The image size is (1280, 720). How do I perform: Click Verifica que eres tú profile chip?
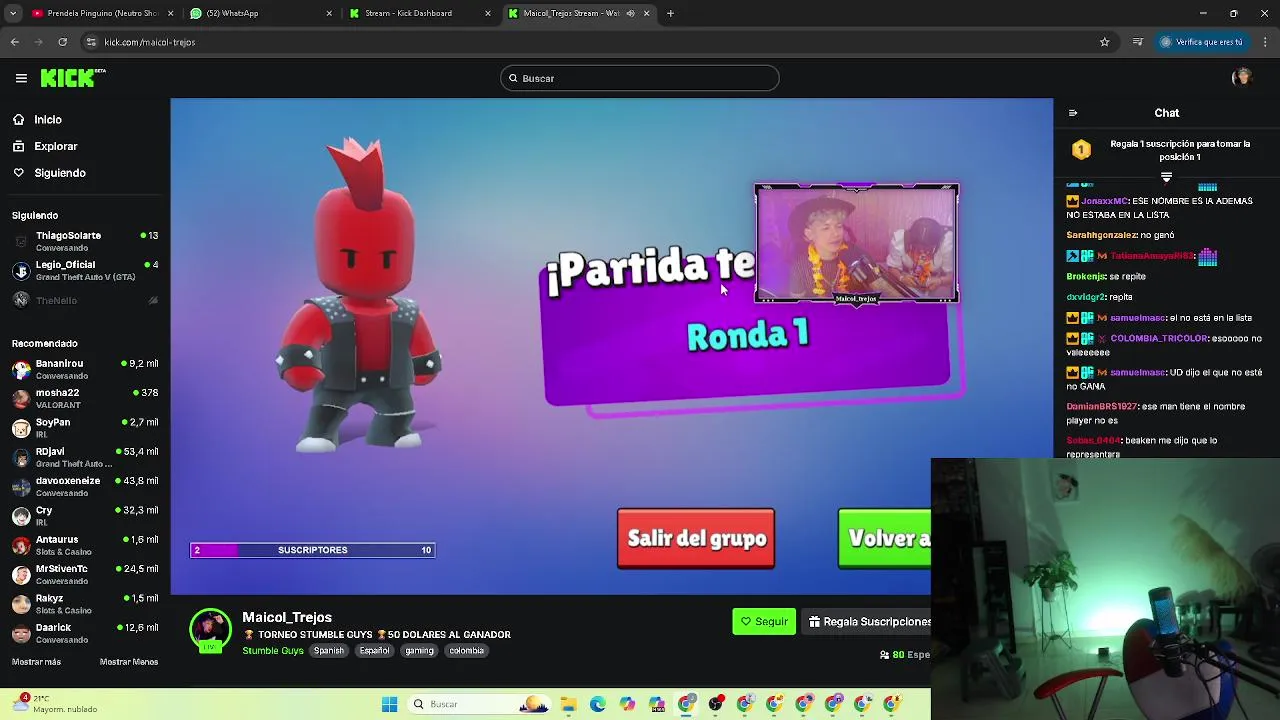1201,42
